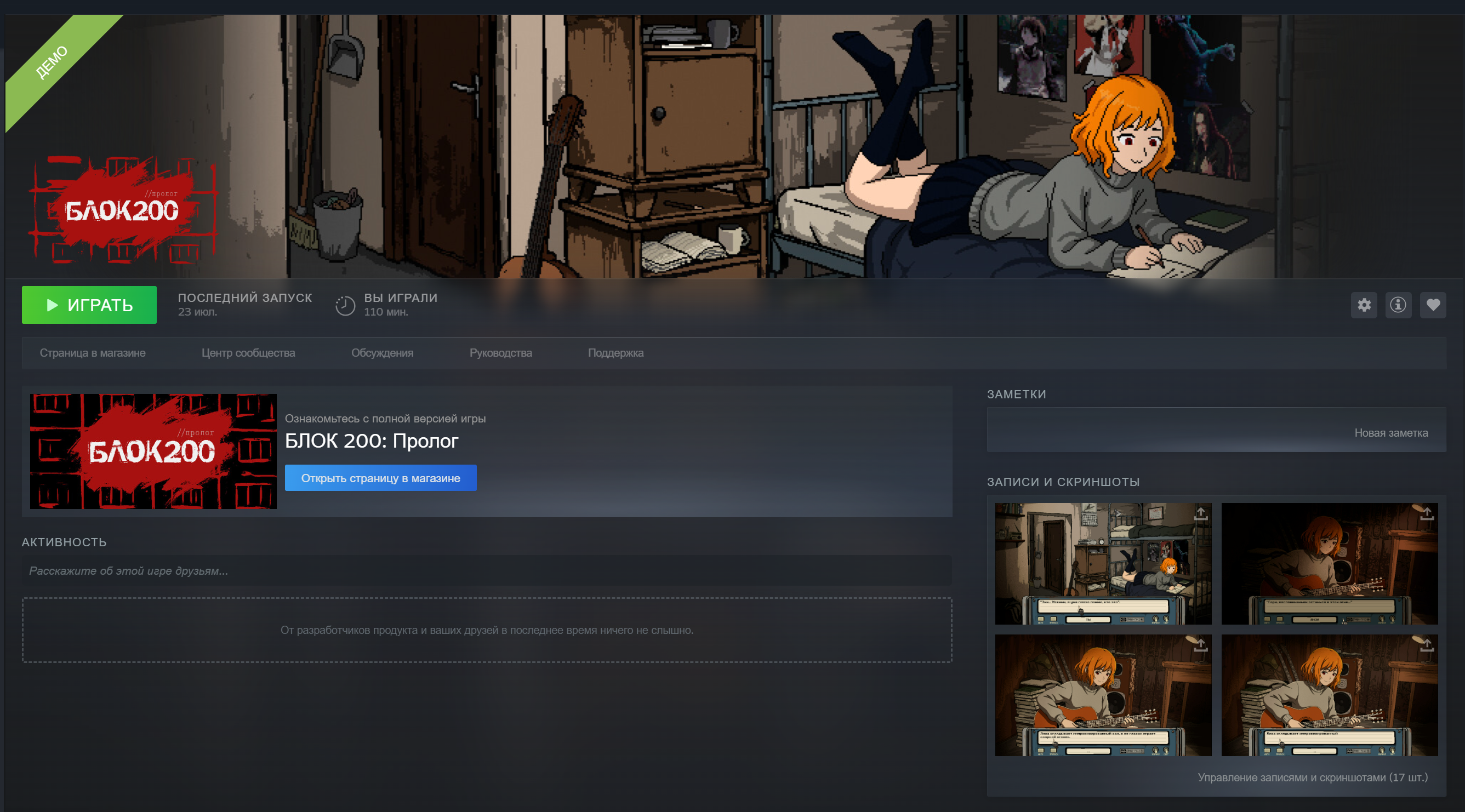Click the green ИГРАТЬ play button

pos(89,305)
